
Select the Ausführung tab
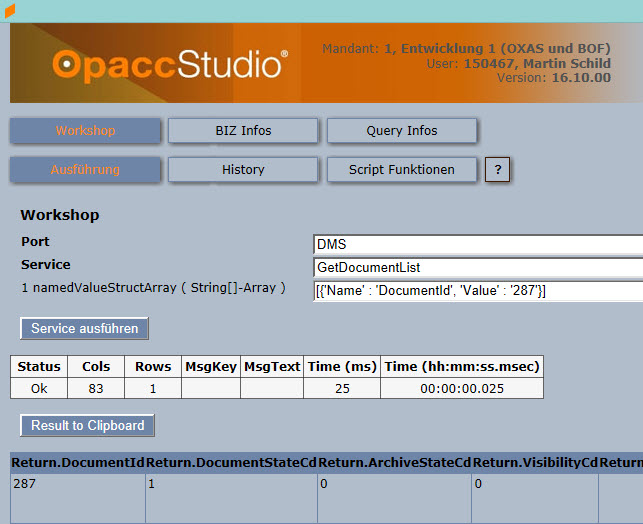click(x=85, y=169)
